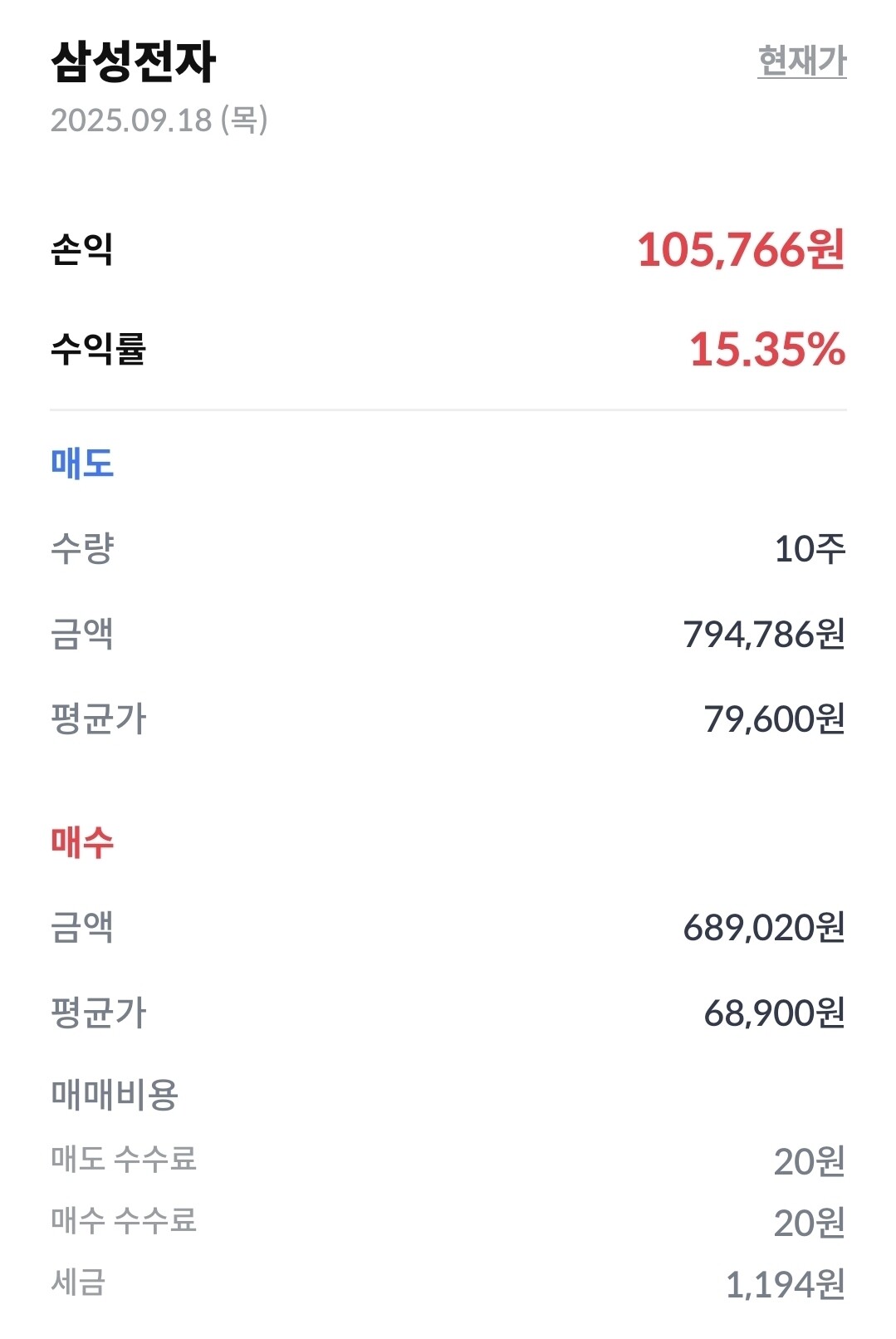Tap the 105,766원 profit amount
This screenshot has height=1339, width=896.
coord(741,249)
